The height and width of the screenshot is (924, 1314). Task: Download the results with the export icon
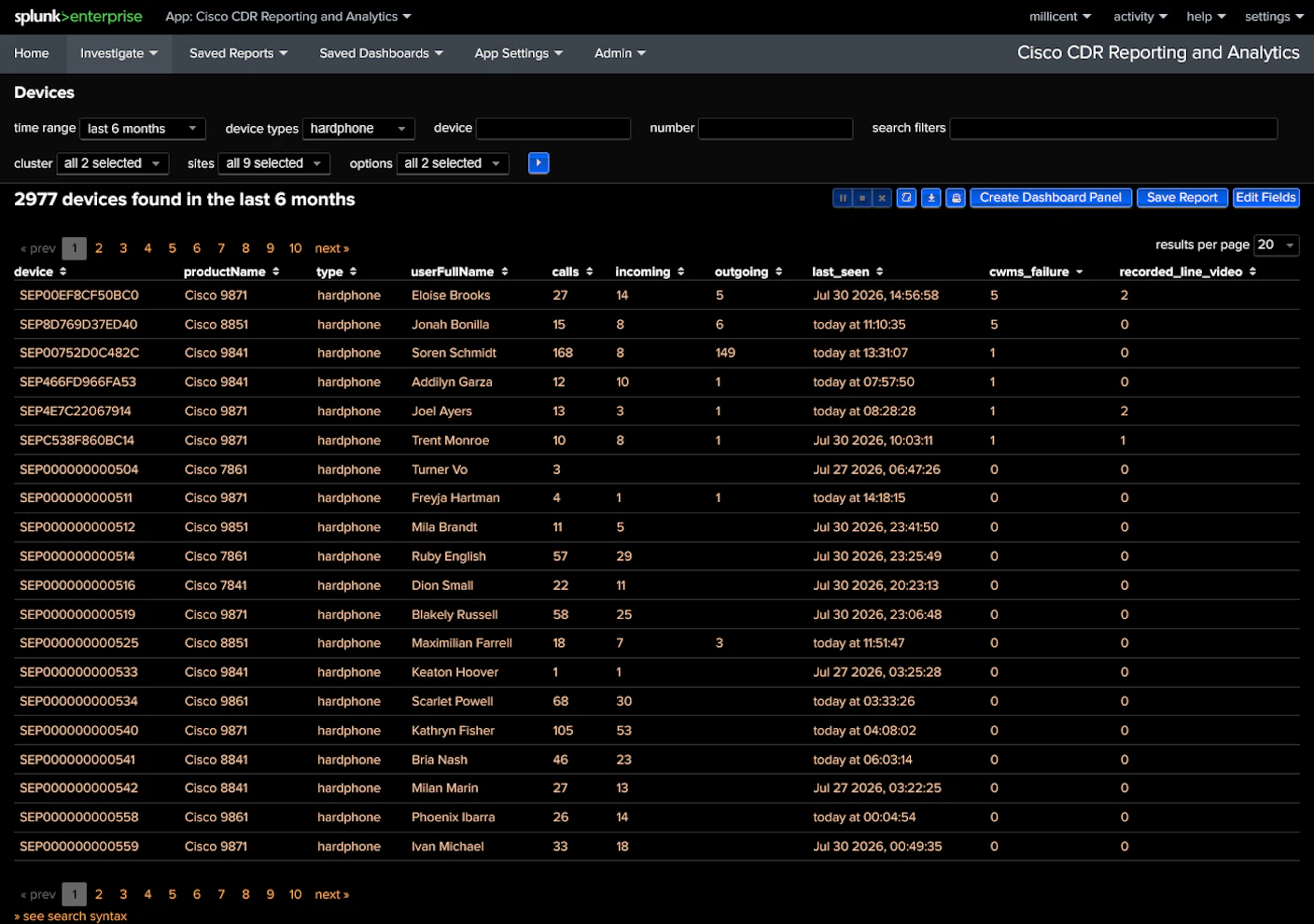click(x=931, y=198)
